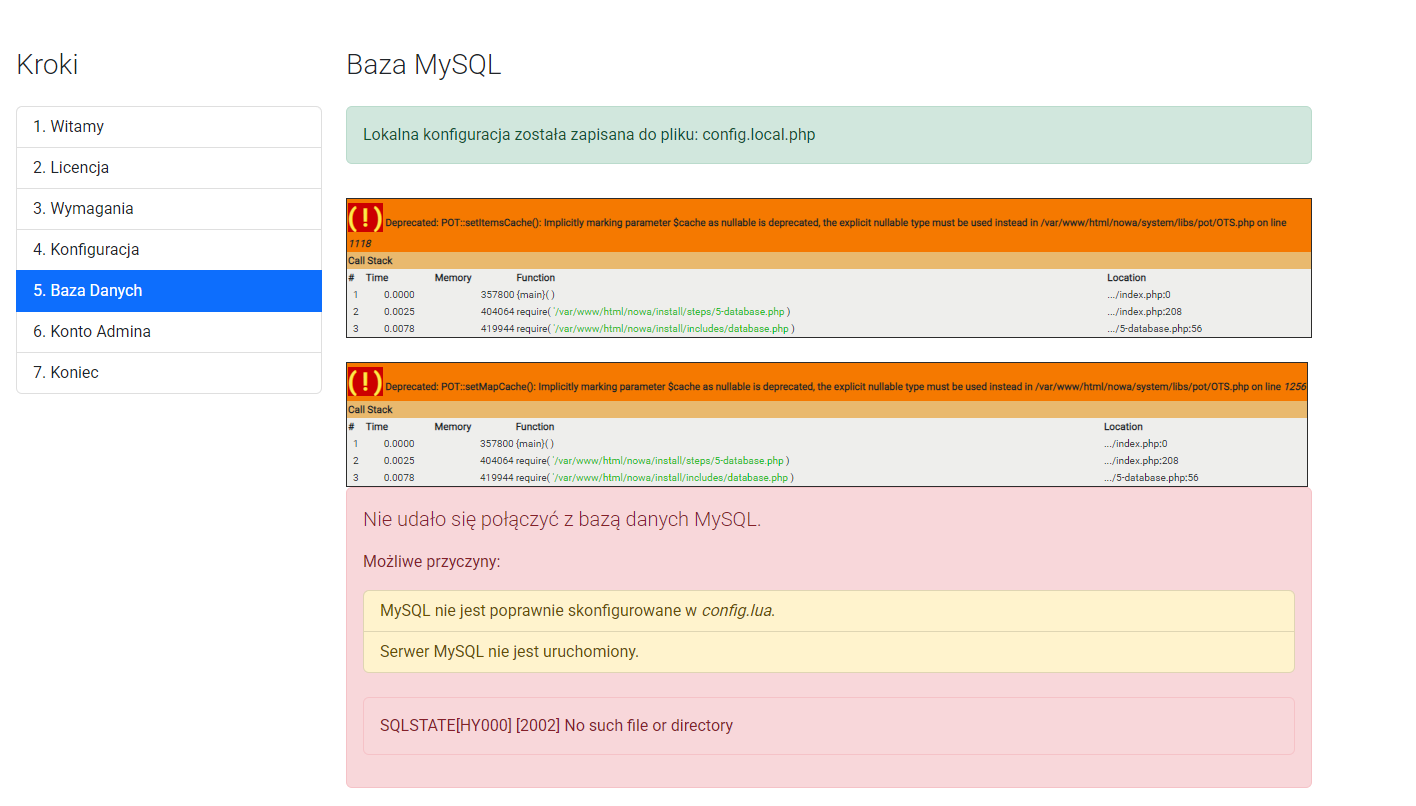
Task: Click warning icon beside the setItemsCache deprecation
Action: [365, 217]
